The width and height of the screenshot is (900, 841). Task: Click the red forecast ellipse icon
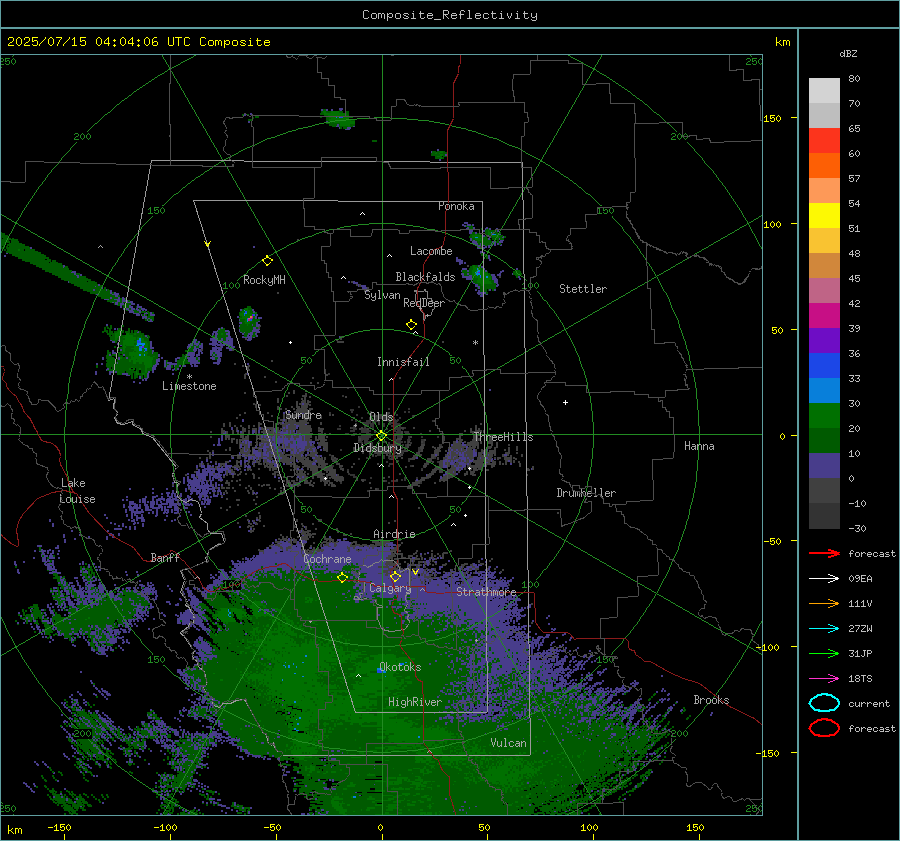click(824, 728)
